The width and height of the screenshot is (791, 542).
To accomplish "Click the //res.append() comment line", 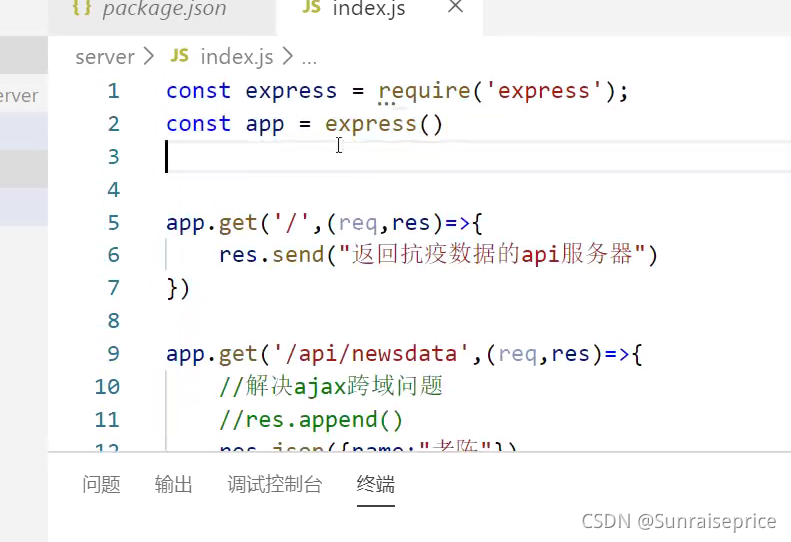I will 311,420.
